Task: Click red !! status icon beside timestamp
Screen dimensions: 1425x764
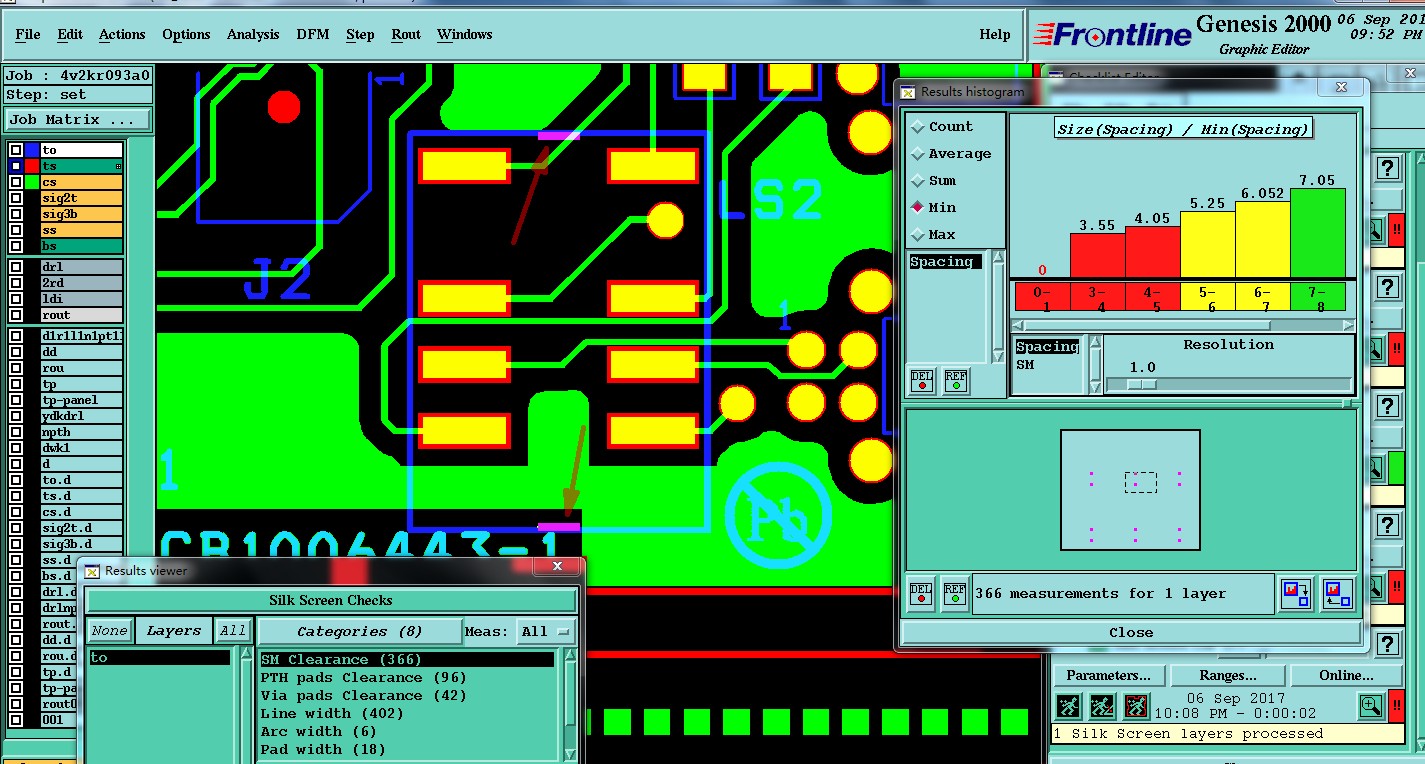Action: pos(1397,706)
